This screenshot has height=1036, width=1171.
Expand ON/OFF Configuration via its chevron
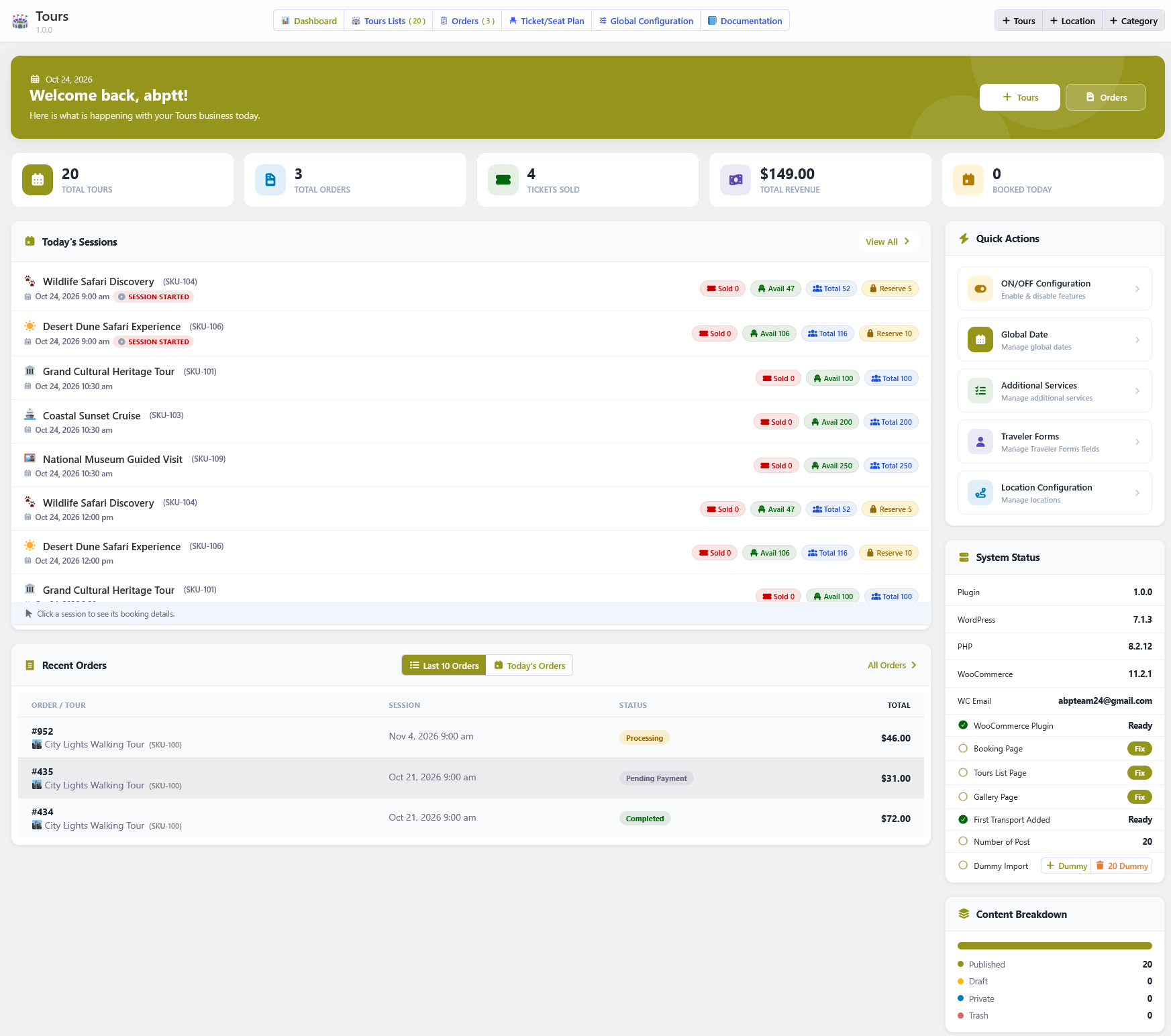click(x=1137, y=289)
